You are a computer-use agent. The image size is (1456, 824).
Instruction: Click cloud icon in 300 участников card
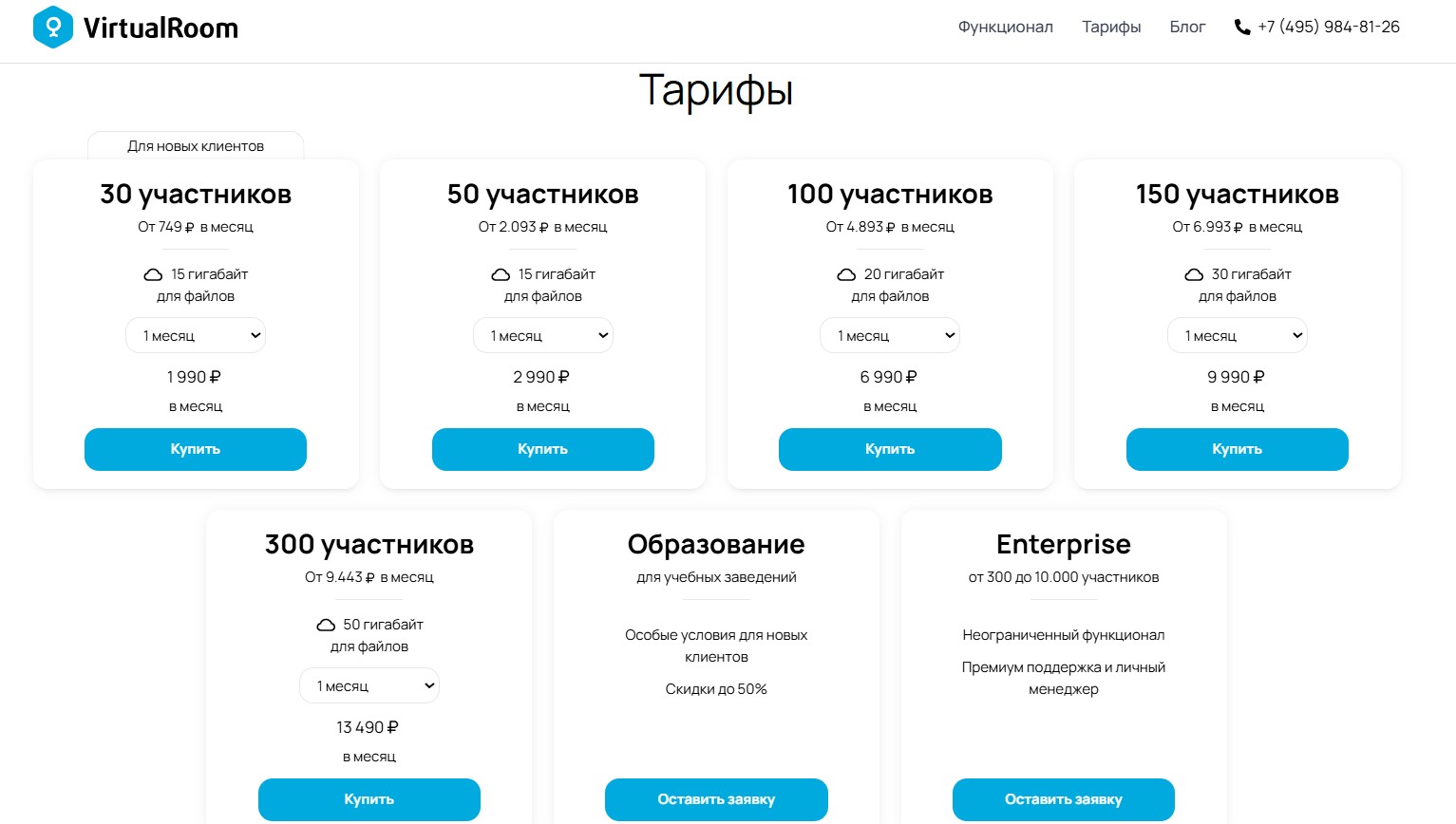click(x=326, y=625)
